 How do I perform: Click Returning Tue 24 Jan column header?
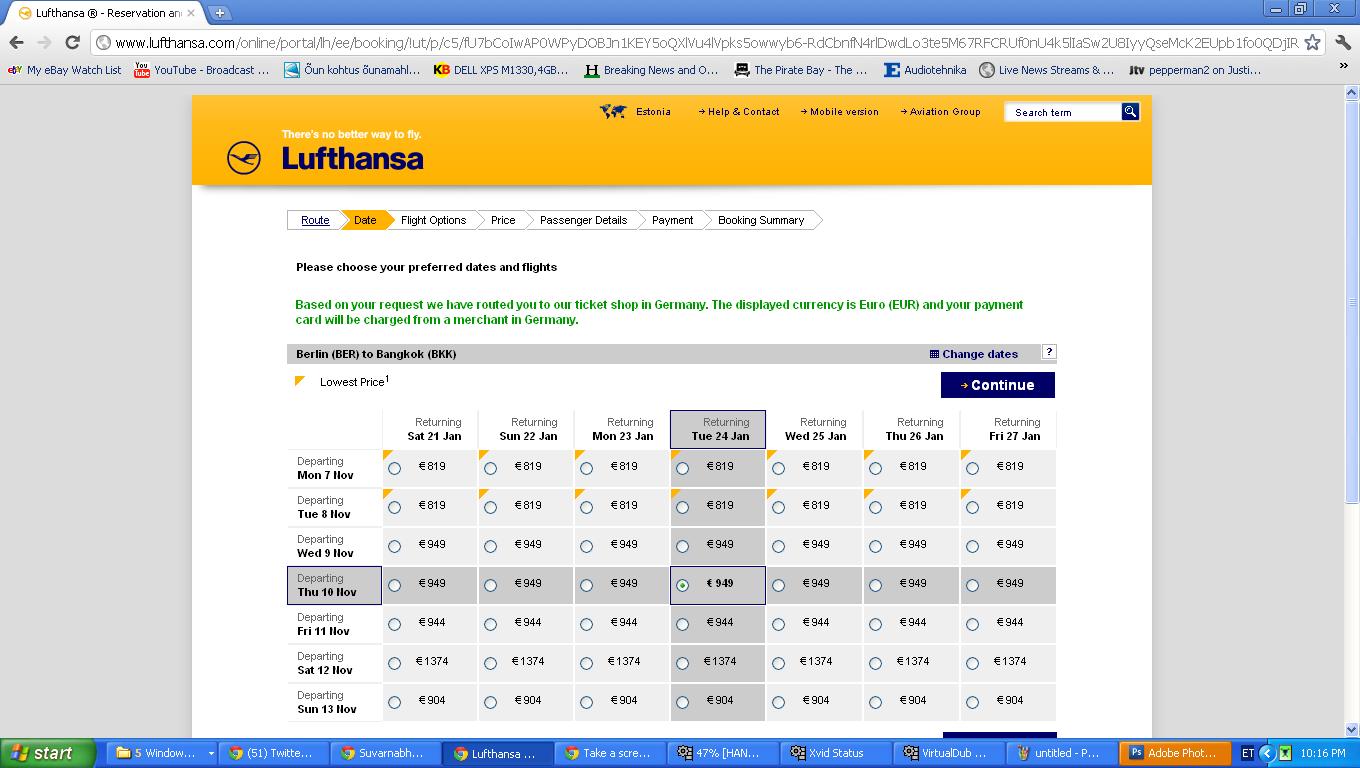[x=718, y=429]
